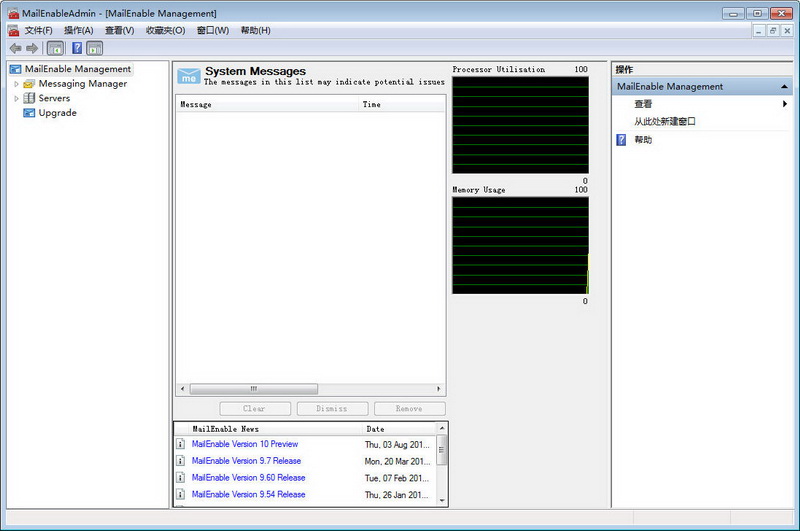Screen dimensions: 800x531
Task: Open the 收藏夹(O) menu
Action: [165, 31]
